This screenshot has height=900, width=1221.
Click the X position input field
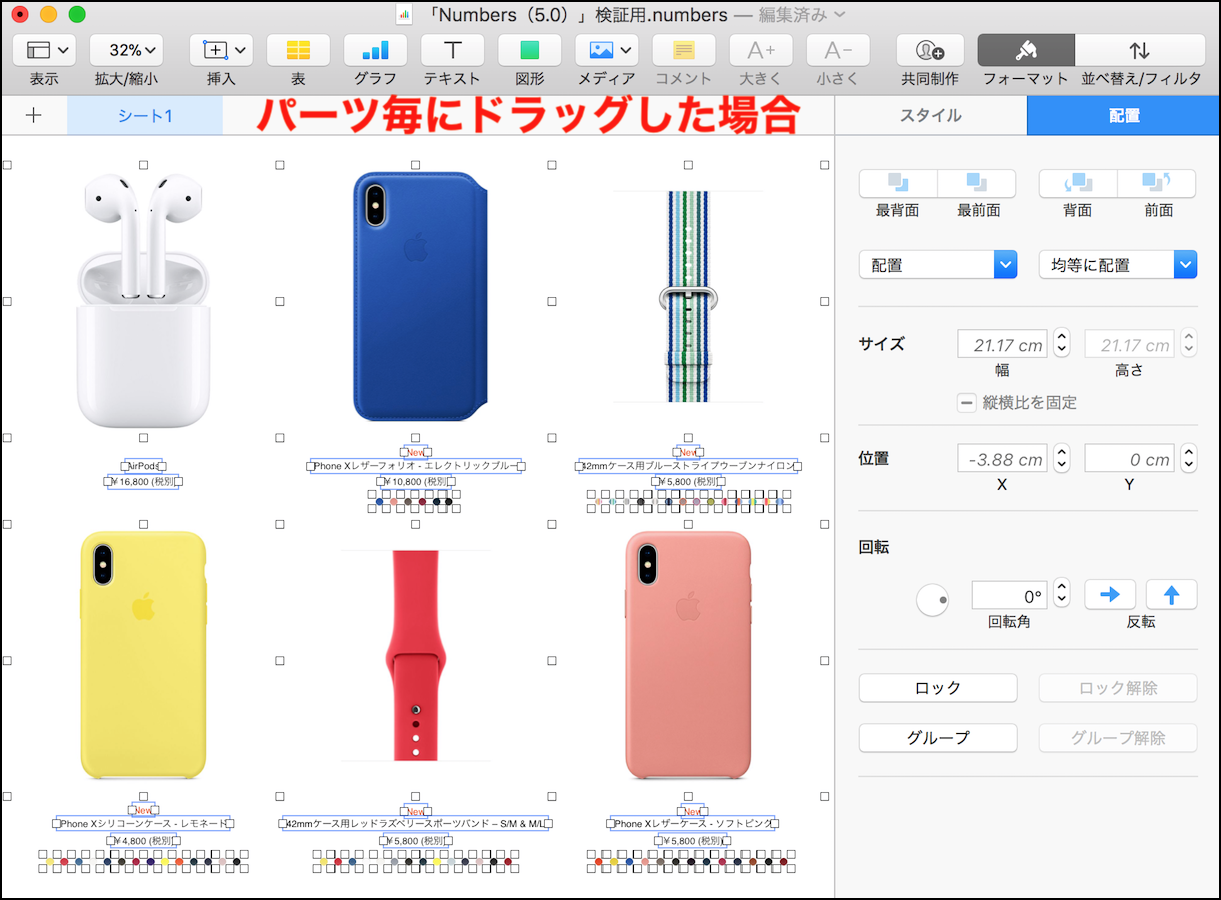coord(1003,459)
